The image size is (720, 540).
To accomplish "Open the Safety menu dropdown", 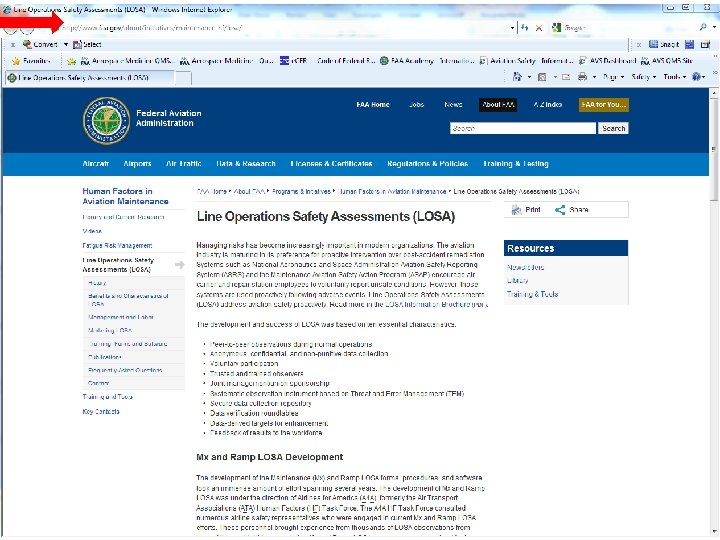I will click(x=644, y=77).
